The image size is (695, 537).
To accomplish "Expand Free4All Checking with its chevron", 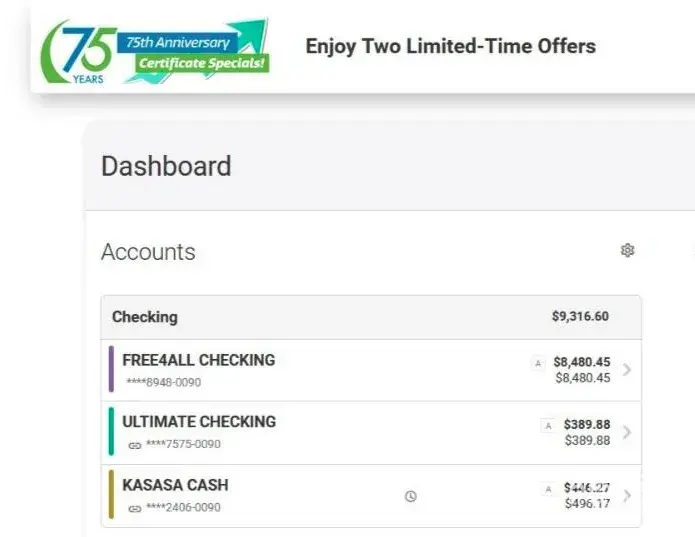I will click(x=627, y=370).
